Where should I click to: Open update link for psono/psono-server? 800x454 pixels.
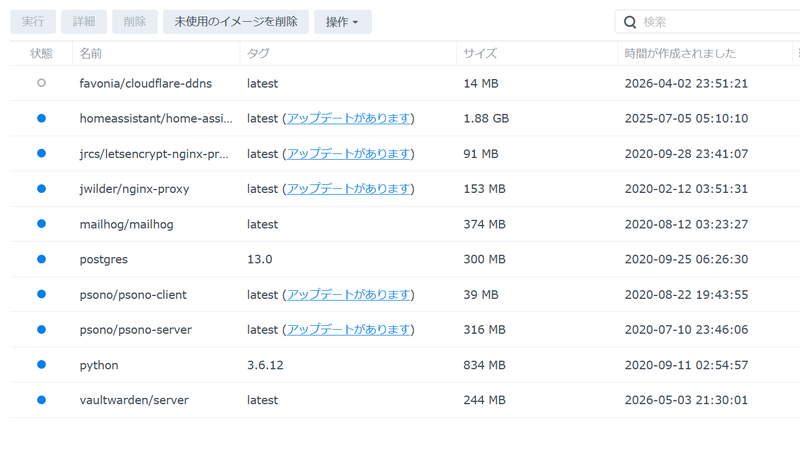pyautogui.click(x=348, y=330)
